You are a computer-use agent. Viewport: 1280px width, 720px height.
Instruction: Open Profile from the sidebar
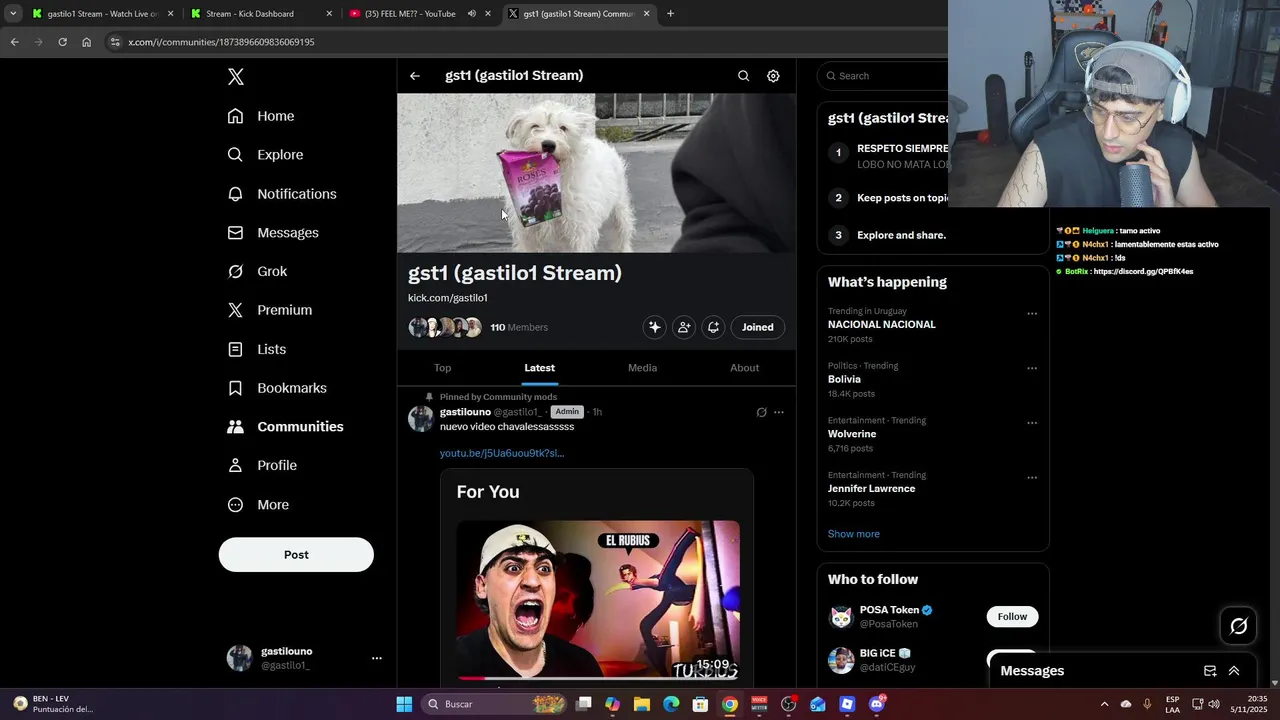(261, 465)
